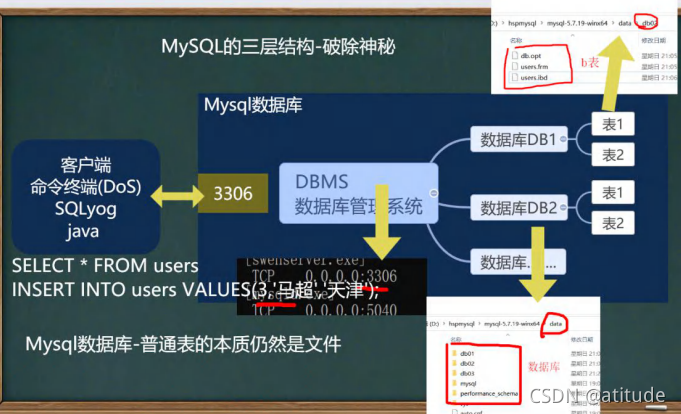The image size is (681, 414).
Task: Click the db02 folder icon in the file list
Action: coord(454,364)
